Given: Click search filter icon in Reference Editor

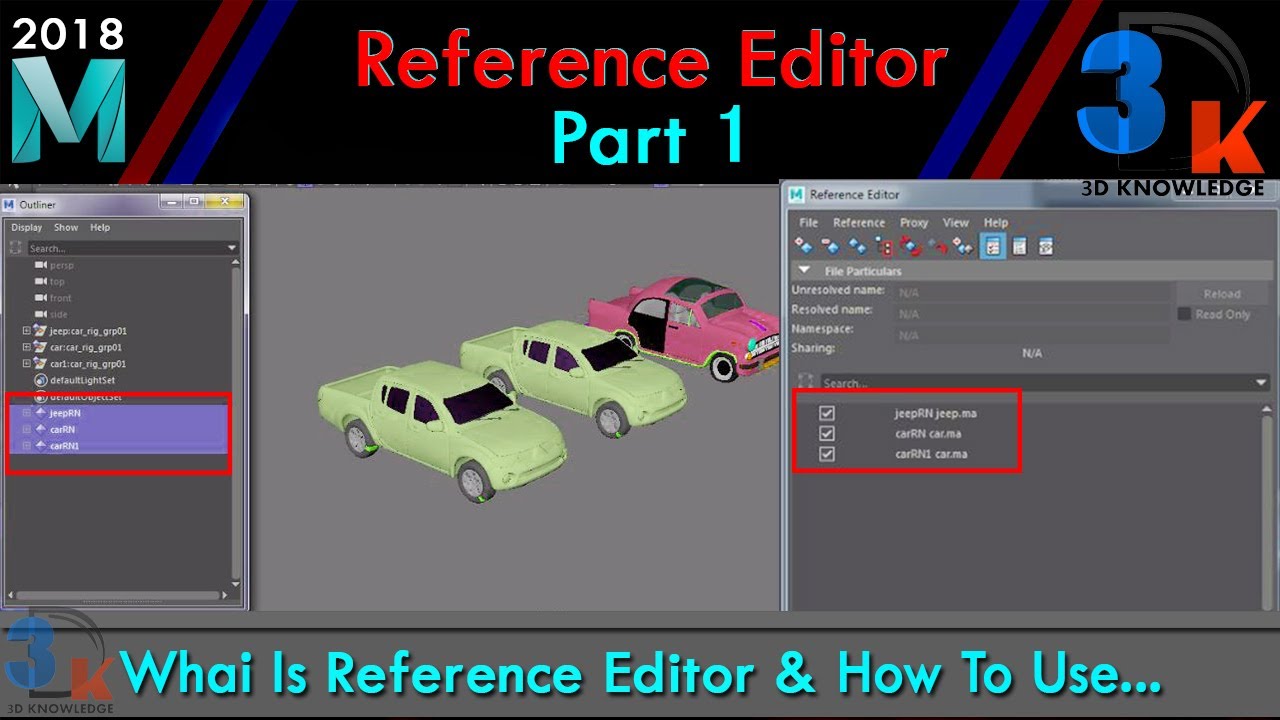Looking at the screenshot, I should tap(805, 383).
